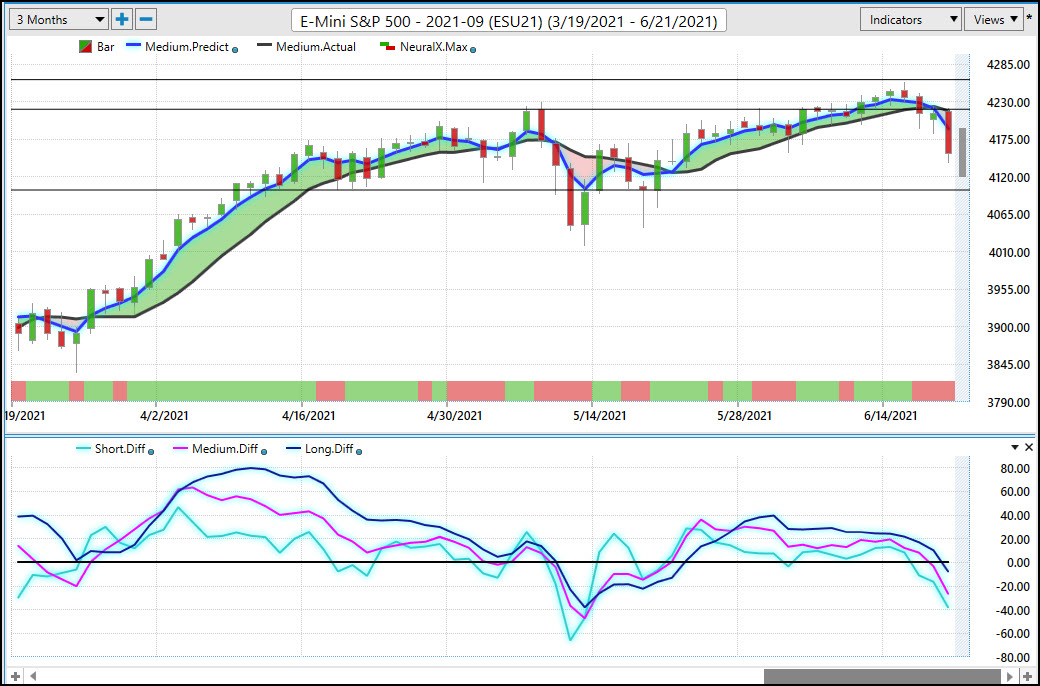The width and height of the screenshot is (1040, 686).
Task: Click the scrollbar left arrow
Action: (32, 677)
